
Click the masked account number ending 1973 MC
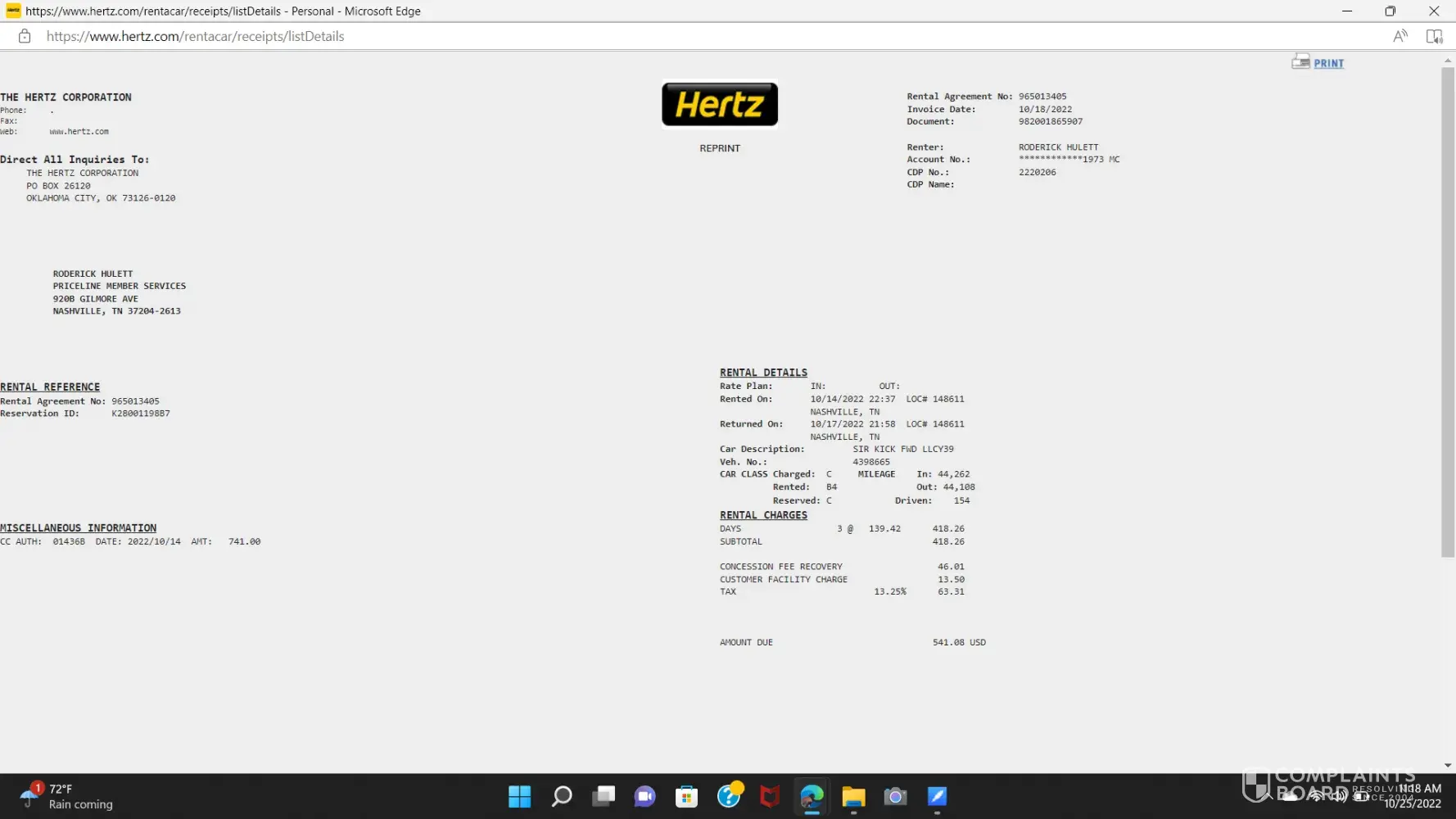[x=1069, y=160]
